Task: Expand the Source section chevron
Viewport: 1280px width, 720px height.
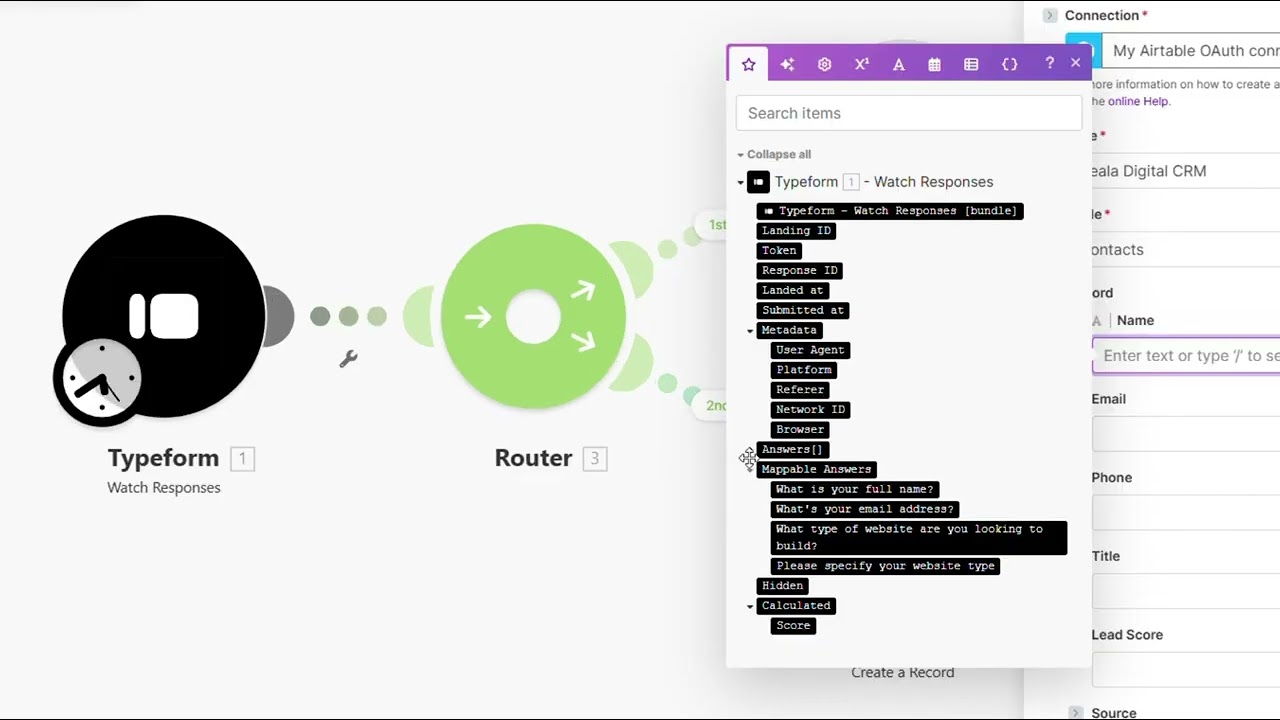Action: coord(1076,713)
